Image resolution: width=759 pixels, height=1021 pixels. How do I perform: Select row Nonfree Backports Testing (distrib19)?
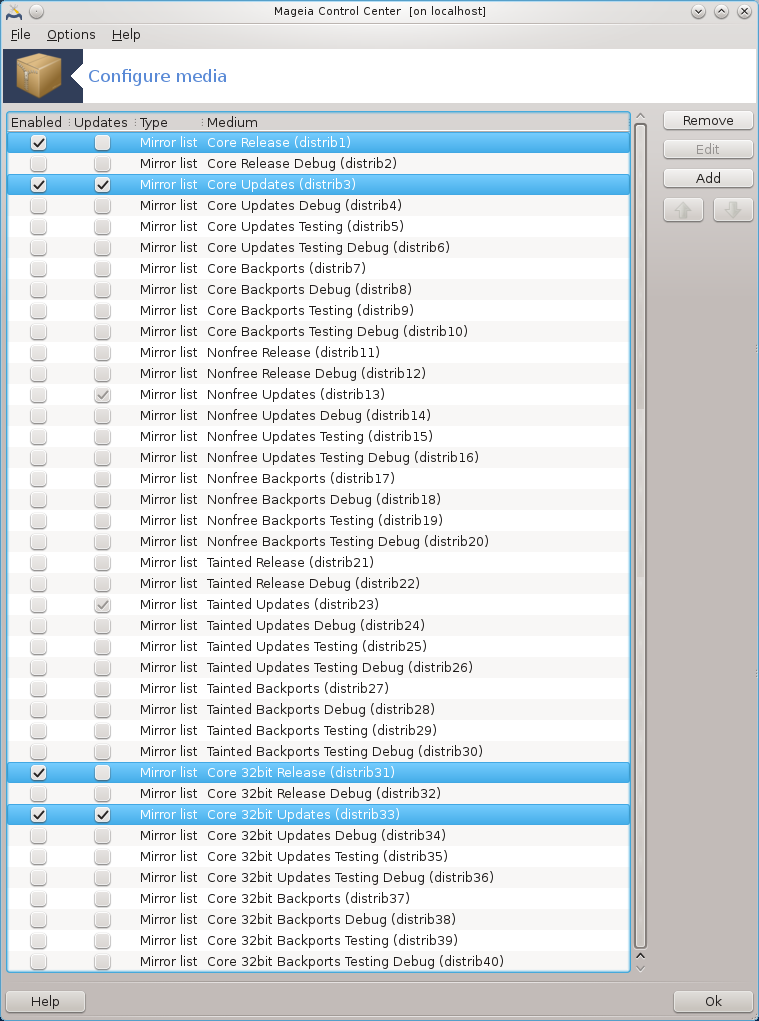[318, 520]
